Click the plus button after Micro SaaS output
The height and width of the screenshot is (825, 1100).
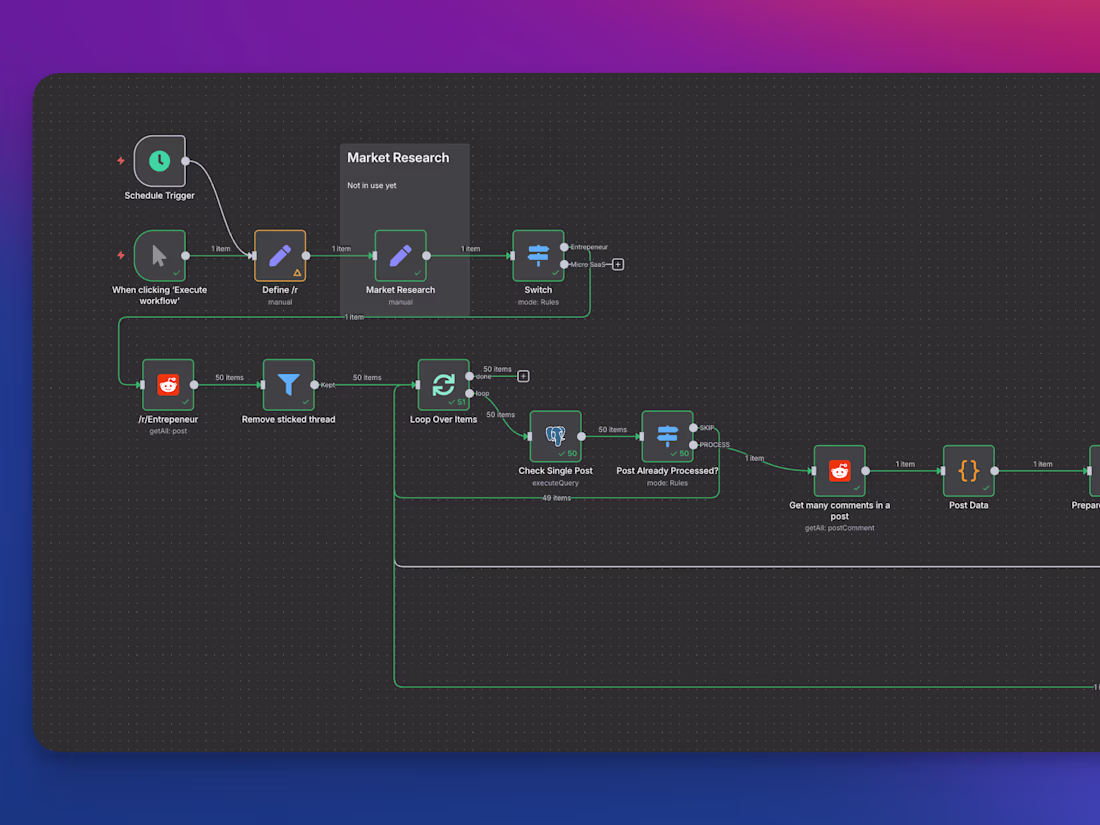pos(618,264)
